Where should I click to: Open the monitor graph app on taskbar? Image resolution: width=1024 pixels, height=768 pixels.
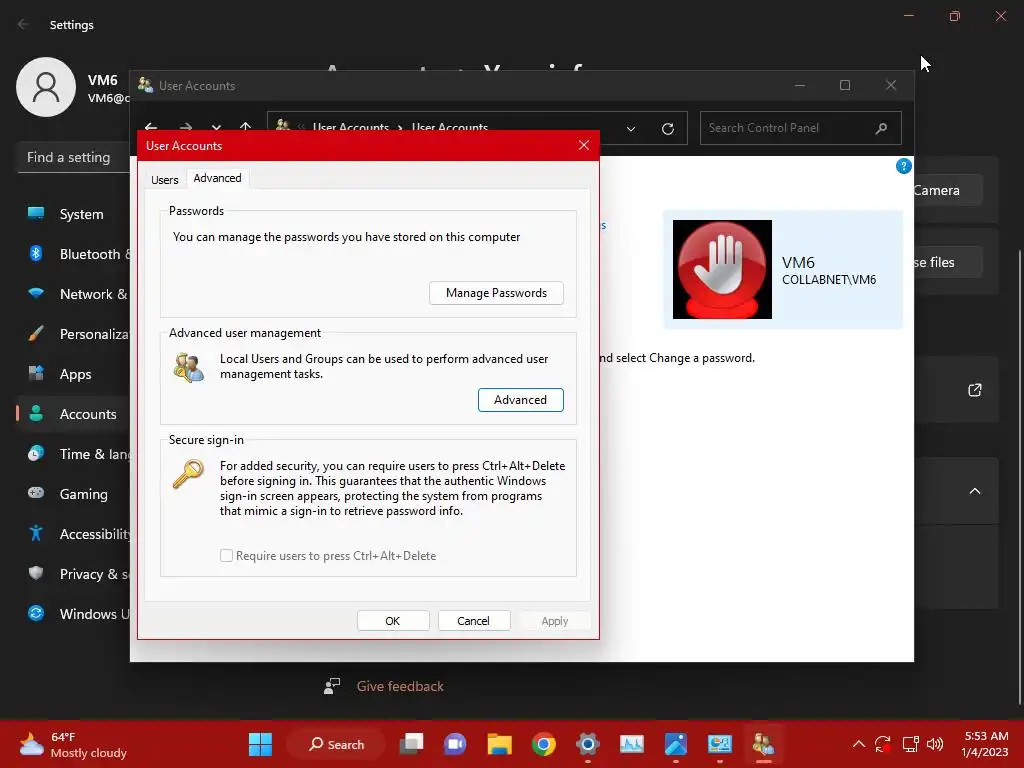click(632, 744)
